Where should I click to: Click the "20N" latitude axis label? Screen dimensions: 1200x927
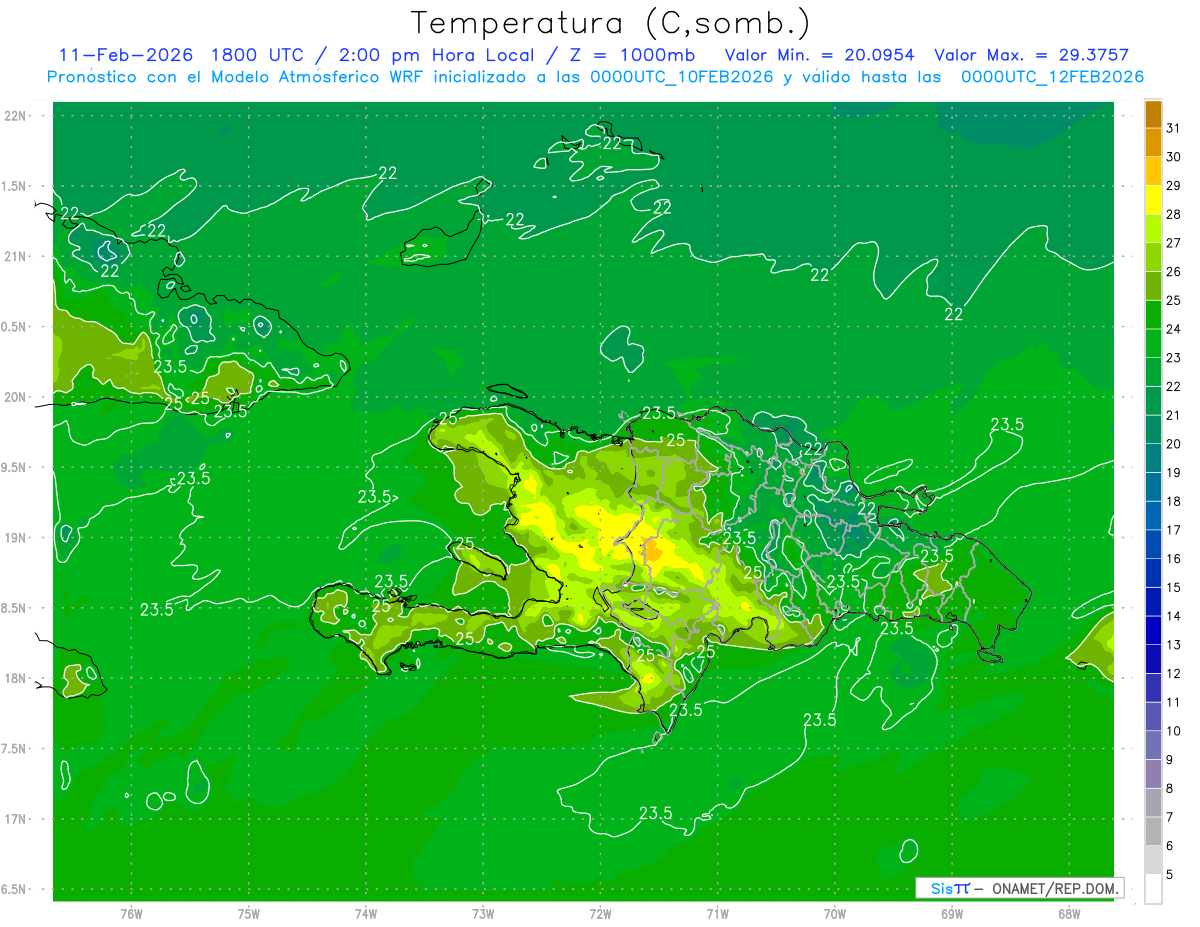point(15,397)
